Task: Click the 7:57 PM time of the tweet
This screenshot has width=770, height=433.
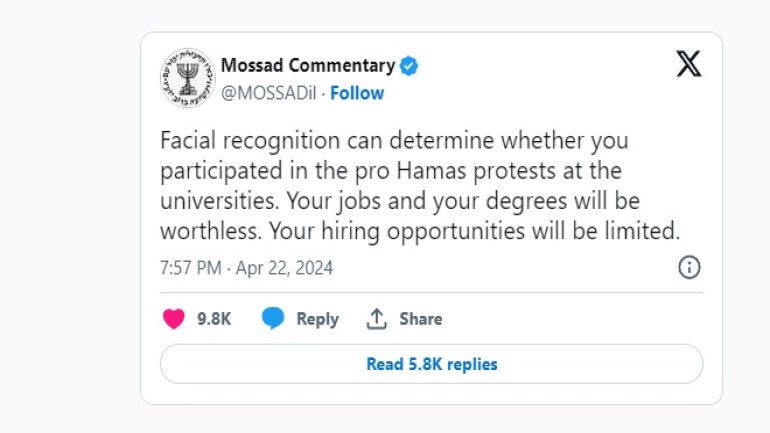Action: point(191,268)
